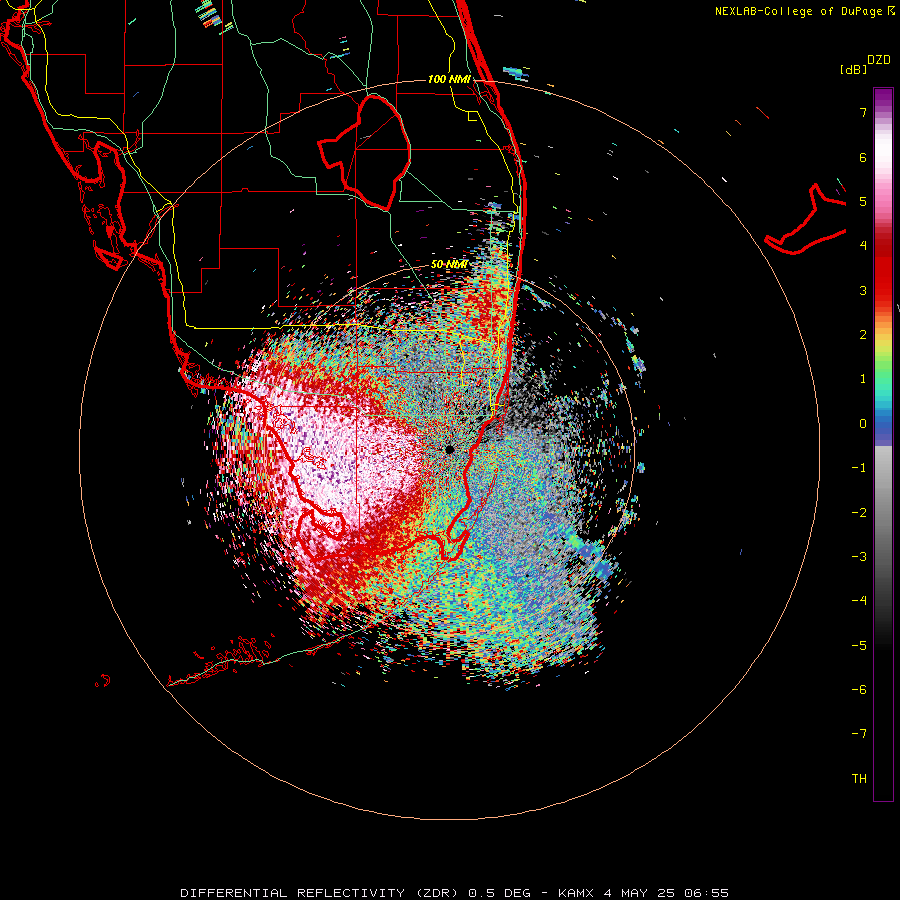Click the DZD product label above the scale

coord(879,60)
